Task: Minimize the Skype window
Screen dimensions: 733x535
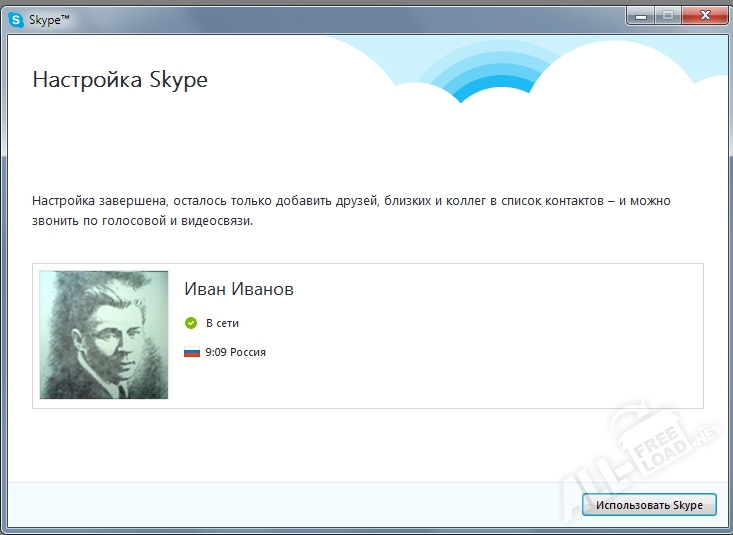Action: point(640,16)
